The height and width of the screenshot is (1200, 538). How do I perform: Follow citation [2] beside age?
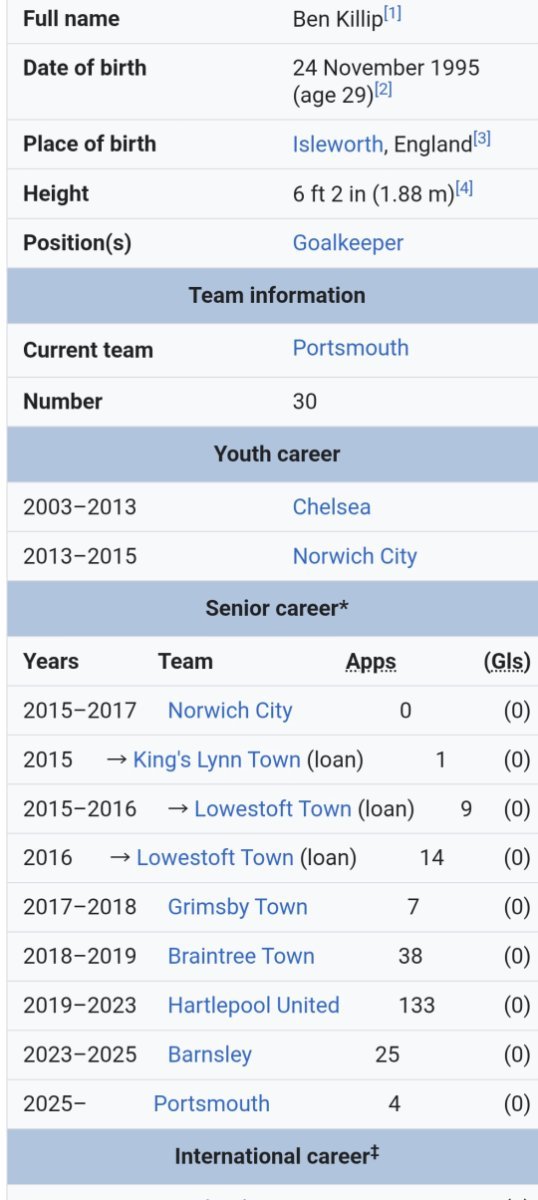[383, 91]
